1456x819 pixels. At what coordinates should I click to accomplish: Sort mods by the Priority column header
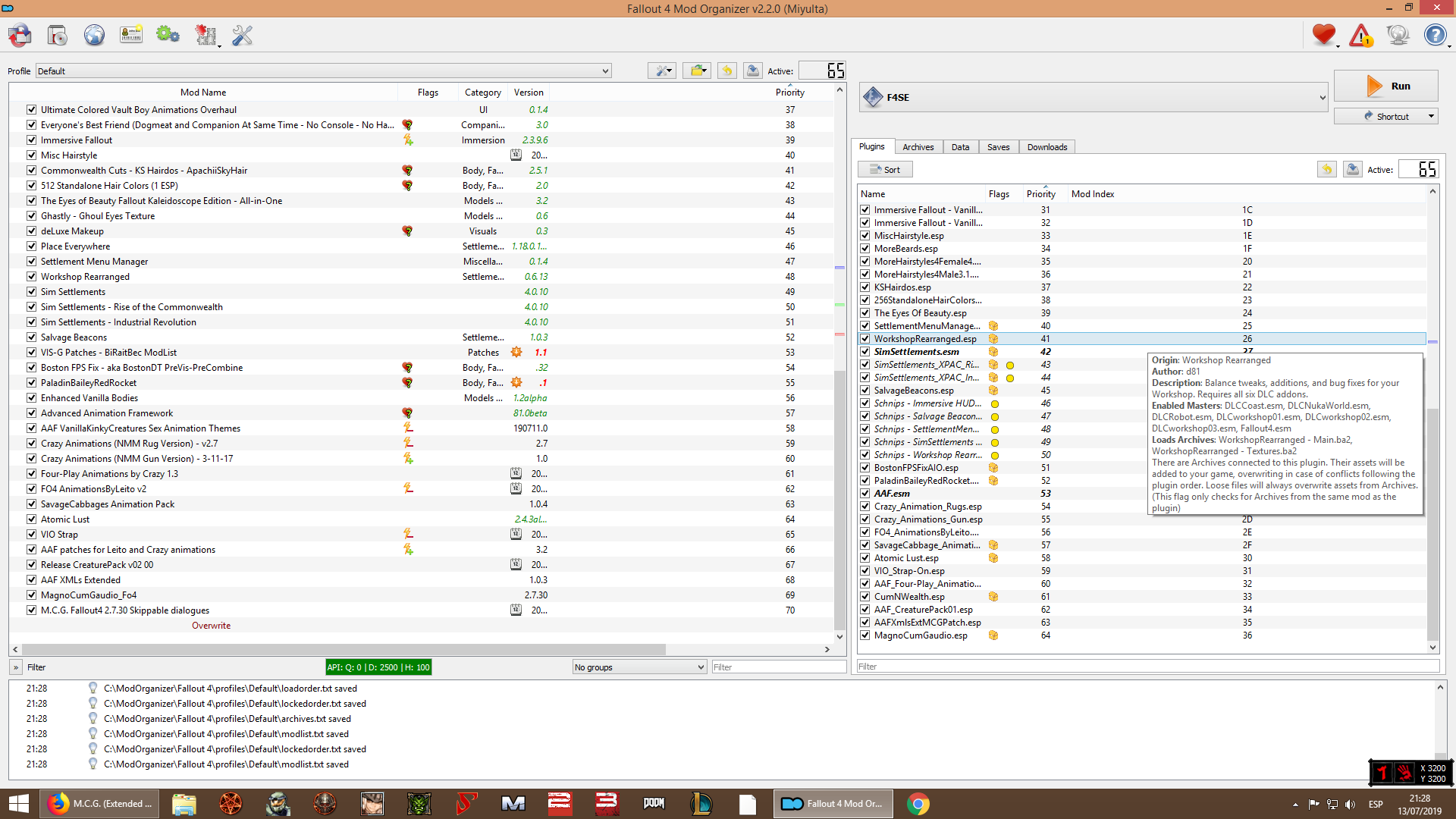[x=789, y=92]
